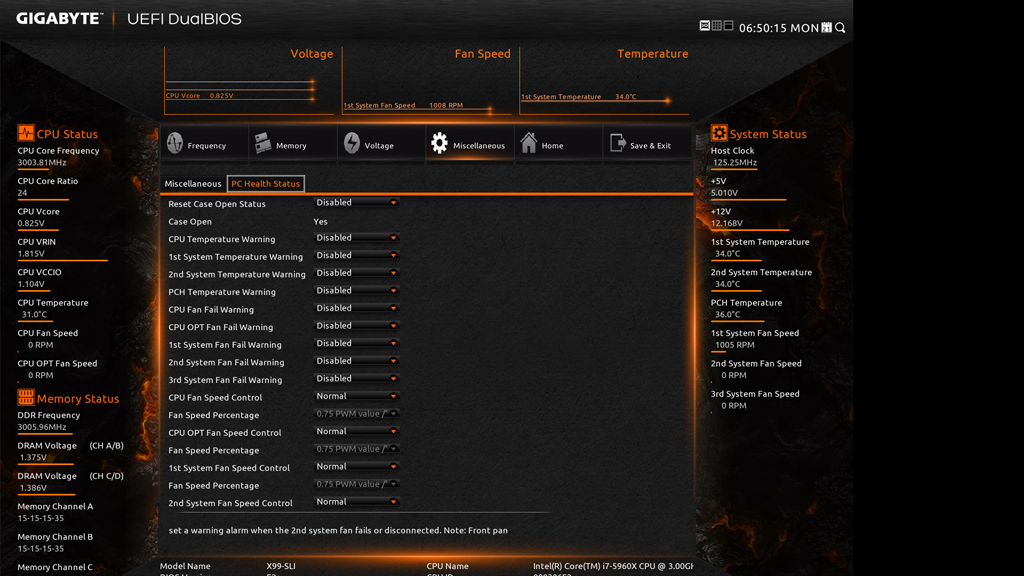Open the CPU Fan Speed Control dropdown
This screenshot has width=1024, height=576.
point(356,397)
